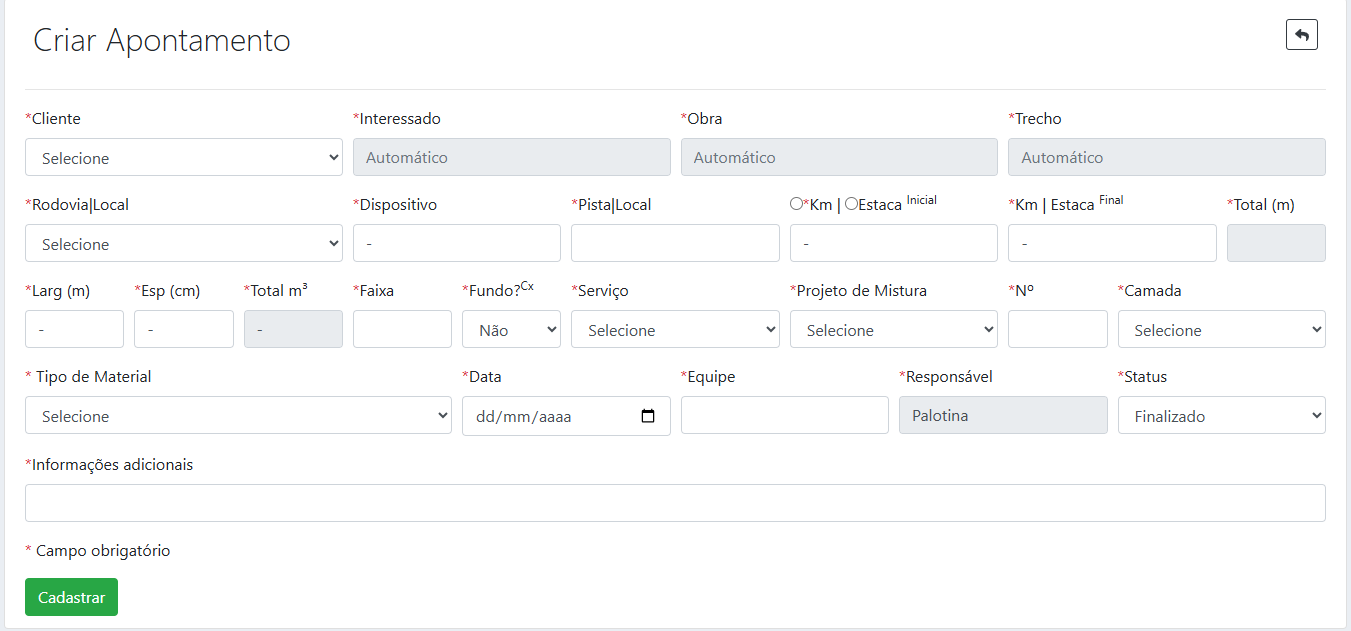
Task: Click the Faixa input field
Action: [x=402, y=329]
